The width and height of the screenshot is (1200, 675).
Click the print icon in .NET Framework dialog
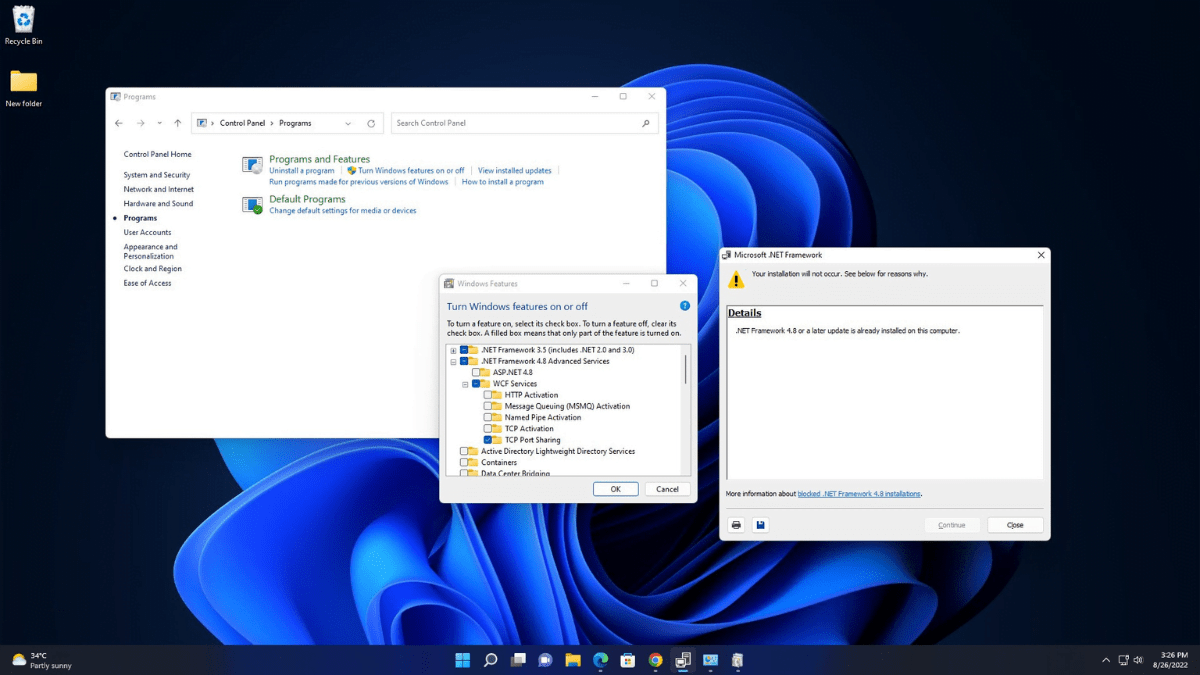tap(737, 525)
